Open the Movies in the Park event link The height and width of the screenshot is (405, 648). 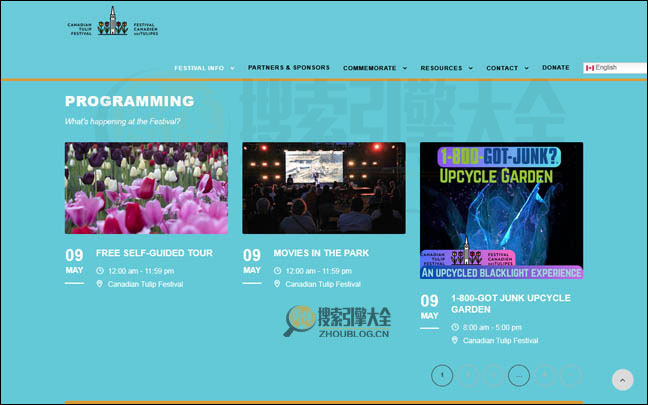321,253
